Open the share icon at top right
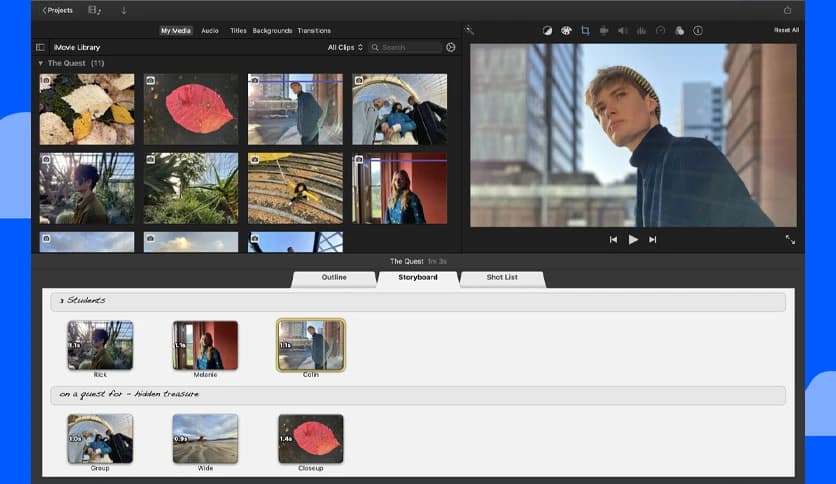The height and width of the screenshot is (484, 836). [787, 10]
